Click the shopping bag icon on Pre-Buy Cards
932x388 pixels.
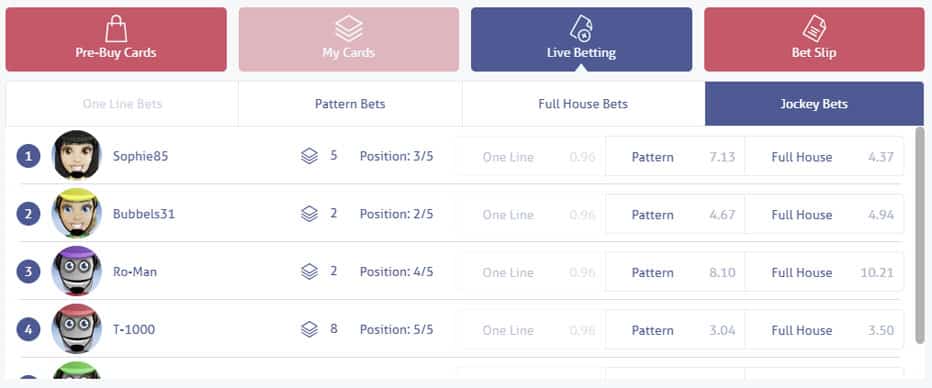(x=116, y=29)
